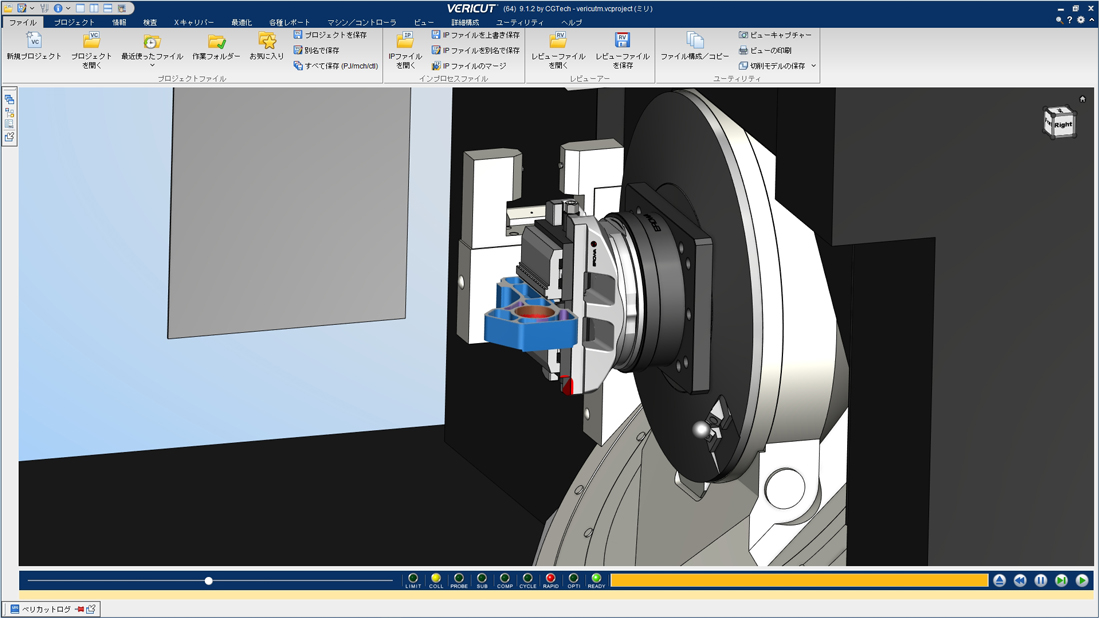This screenshot has width=1099, height=618.
Task: Expand the save icon dropdown in quick access toolbar
Action: pos(32,8)
